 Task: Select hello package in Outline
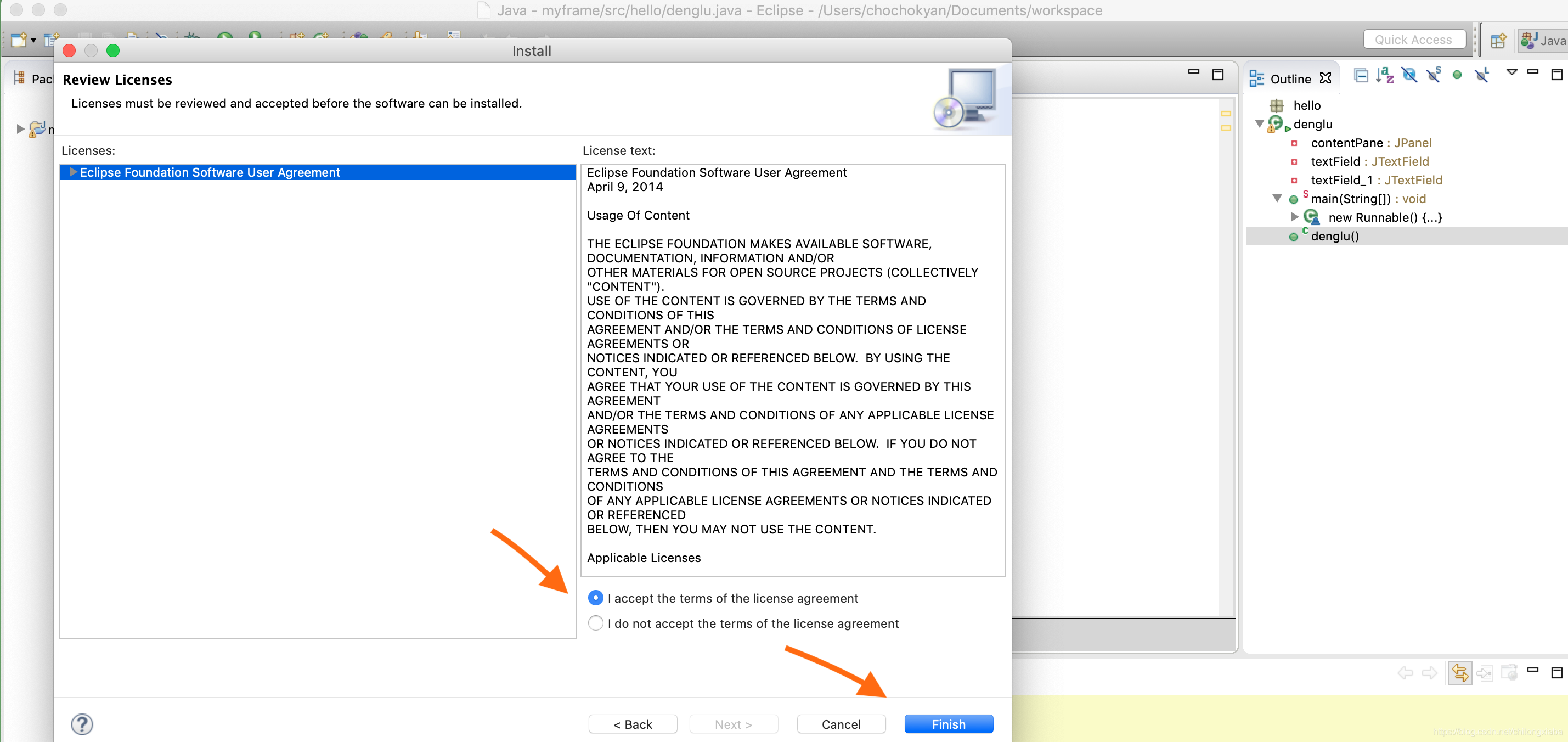pos(1307,105)
